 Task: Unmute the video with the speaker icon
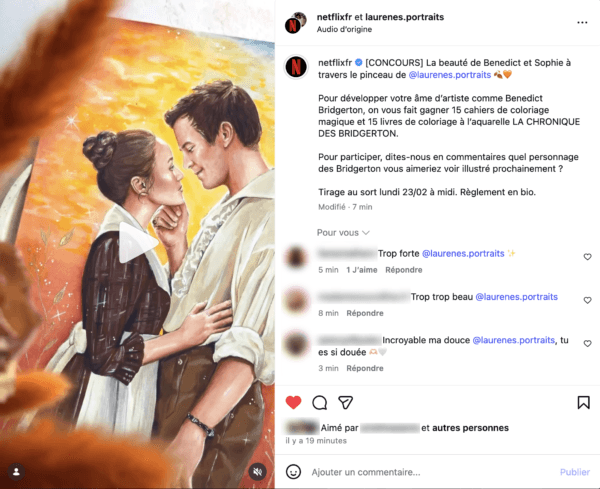click(x=258, y=472)
